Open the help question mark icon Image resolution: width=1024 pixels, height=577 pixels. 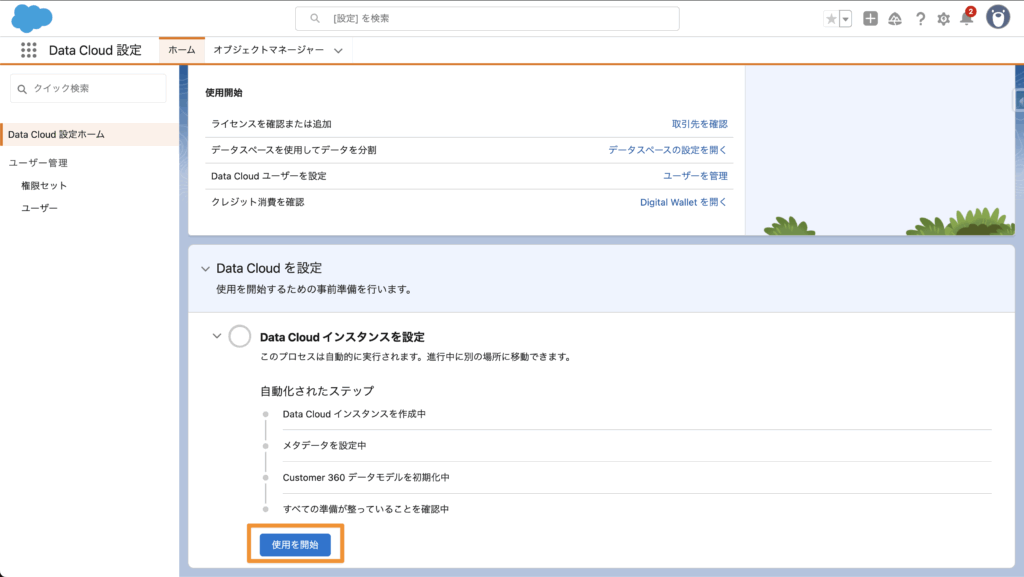click(920, 19)
